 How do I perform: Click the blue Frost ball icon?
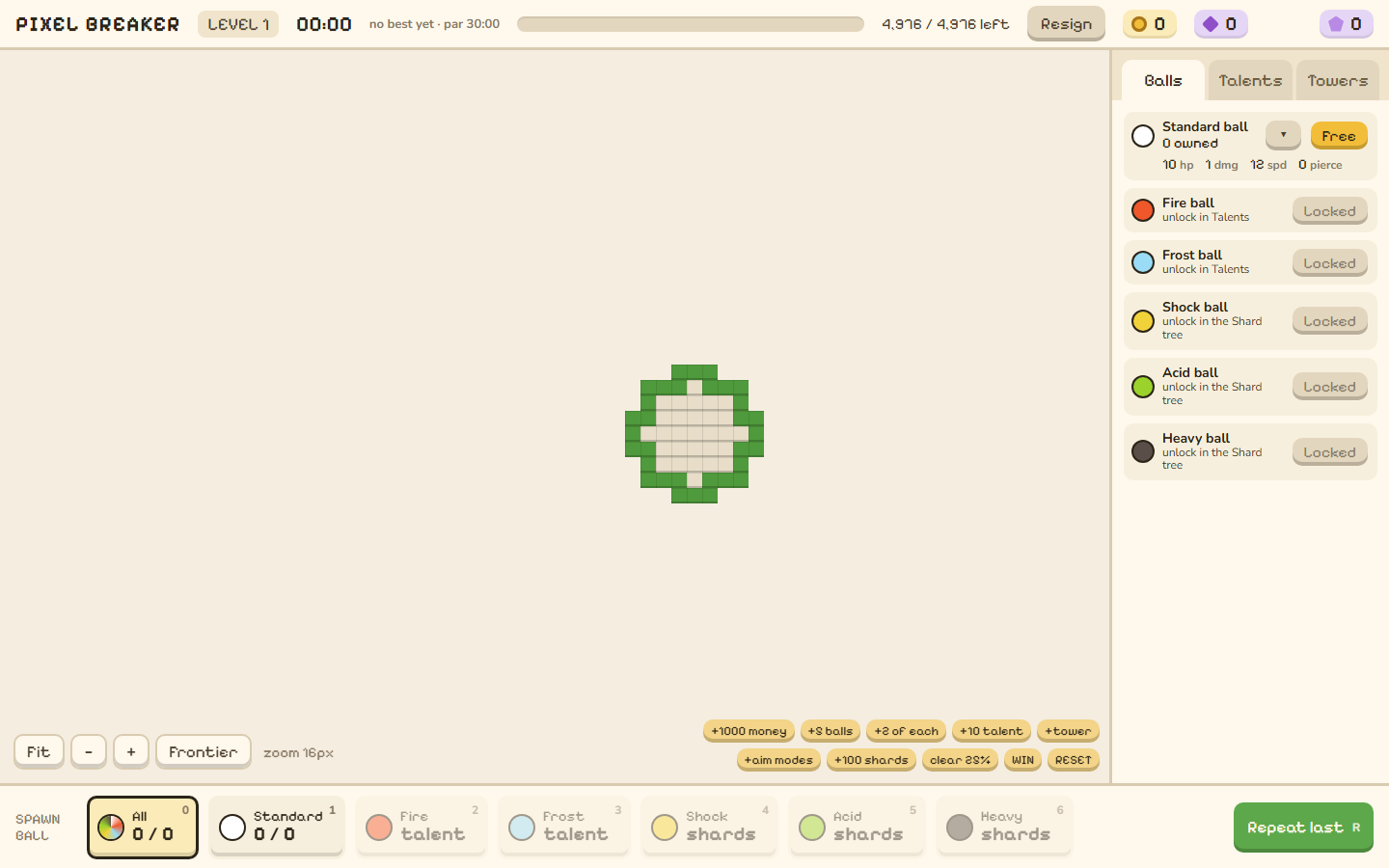[x=1143, y=262]
